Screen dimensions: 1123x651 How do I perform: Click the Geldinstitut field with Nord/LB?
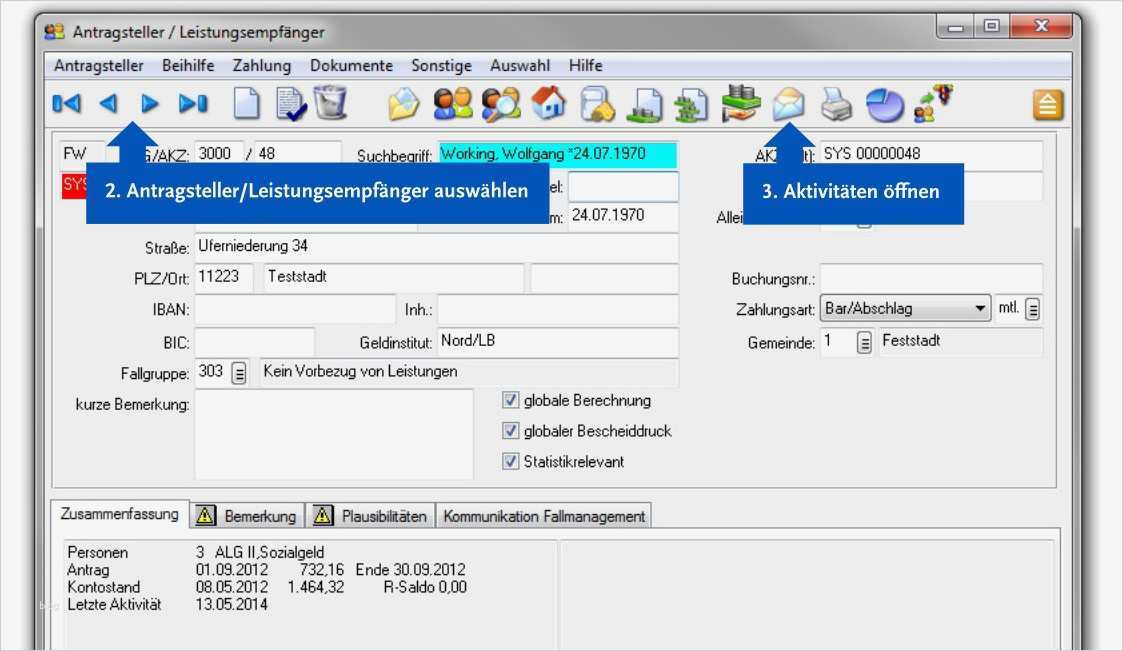(x=558, y=342)
